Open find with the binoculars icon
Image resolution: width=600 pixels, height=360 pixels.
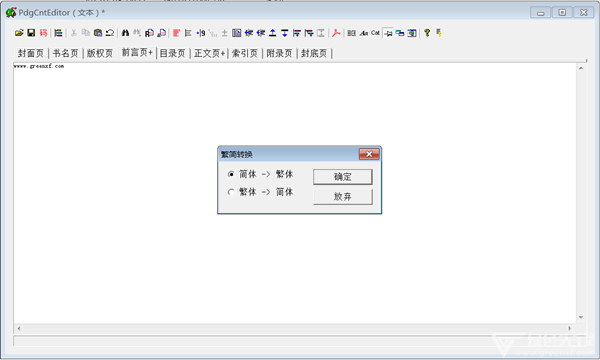[x=125, y=33]
